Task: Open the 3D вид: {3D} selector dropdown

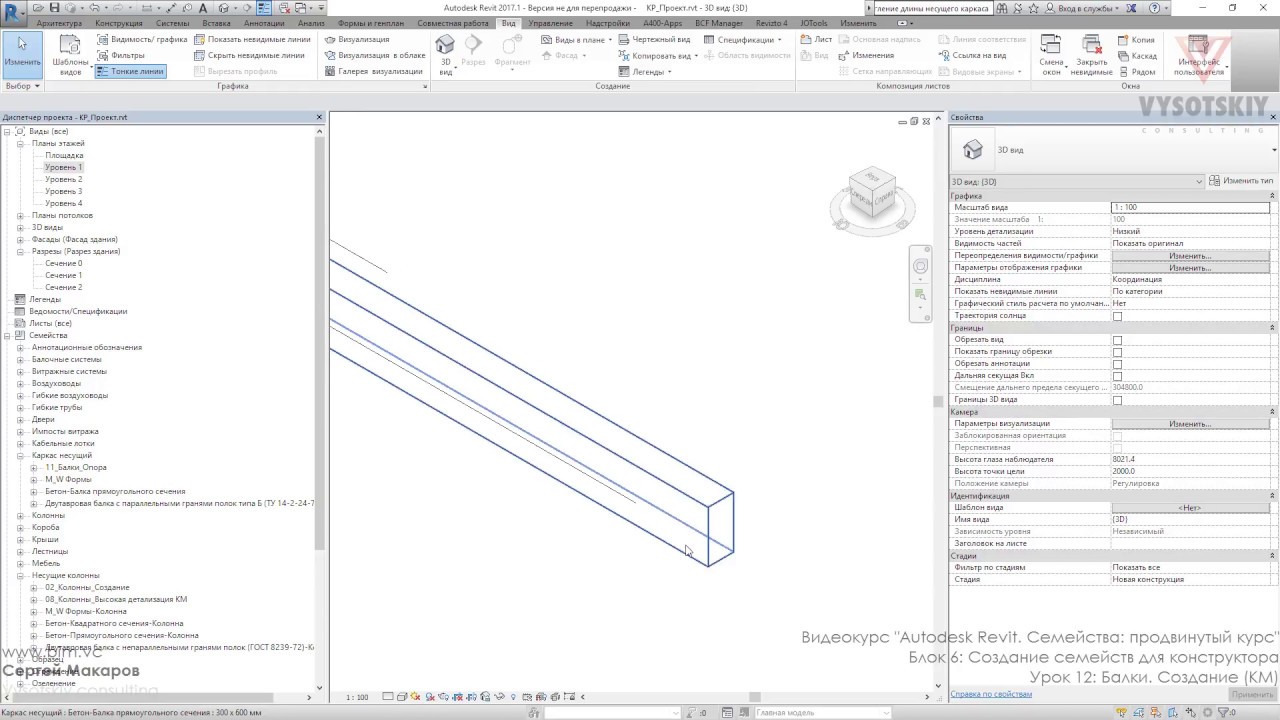Action: pyautogui.click(x=1077, y=182)
